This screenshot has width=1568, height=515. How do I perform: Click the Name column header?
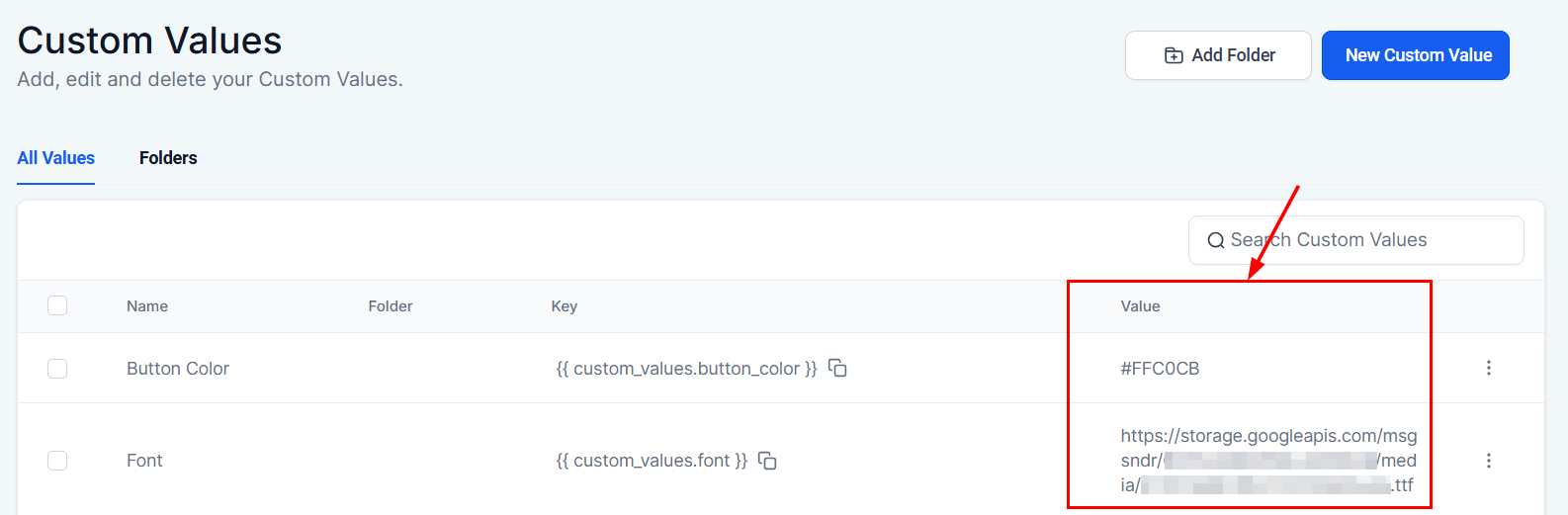pos(147,306)
